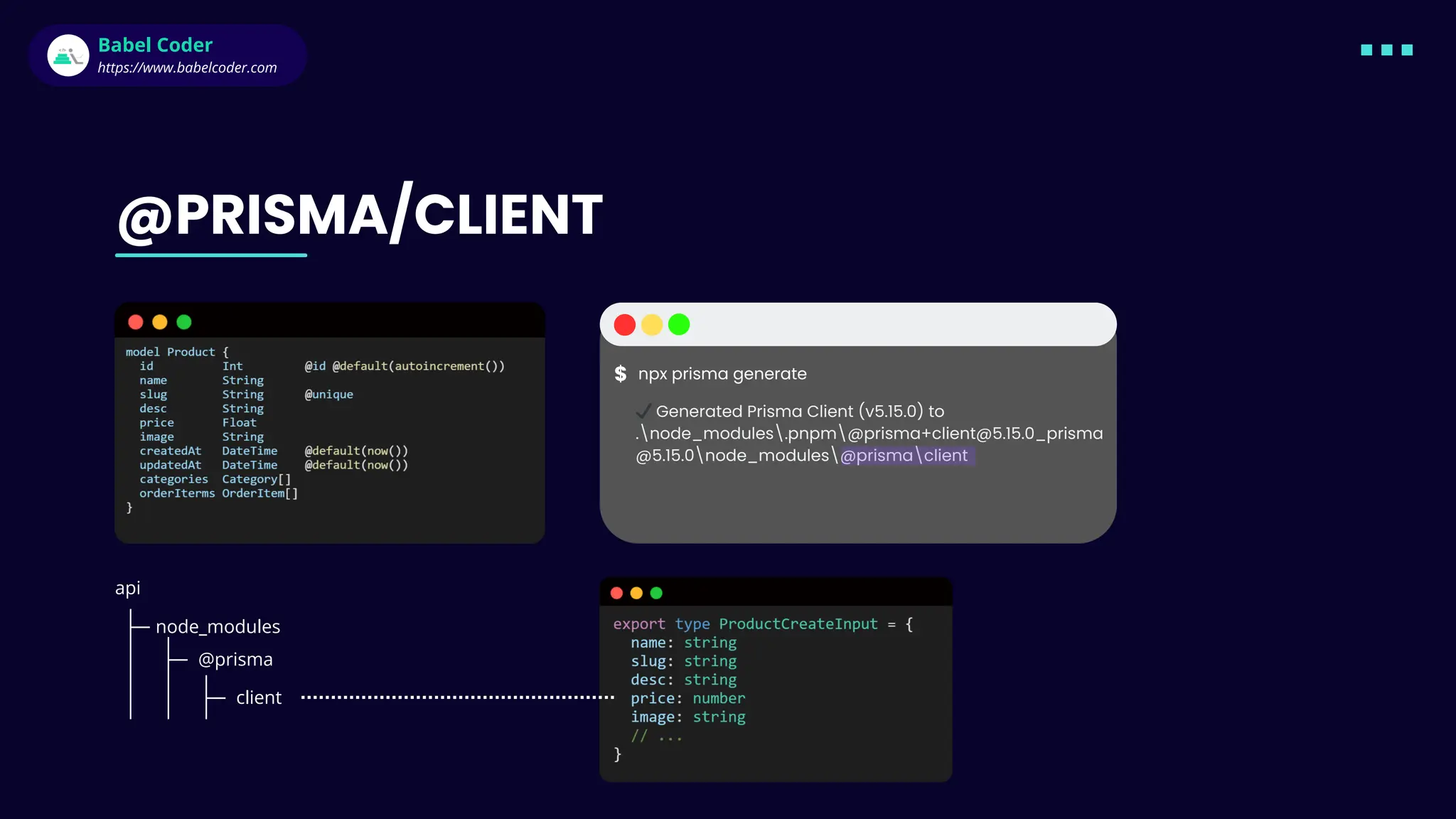Click the Babel Coder logo icon
The width and height of the screenshot is (1456, 819).
pyautogui.click(x=68, y=55)
